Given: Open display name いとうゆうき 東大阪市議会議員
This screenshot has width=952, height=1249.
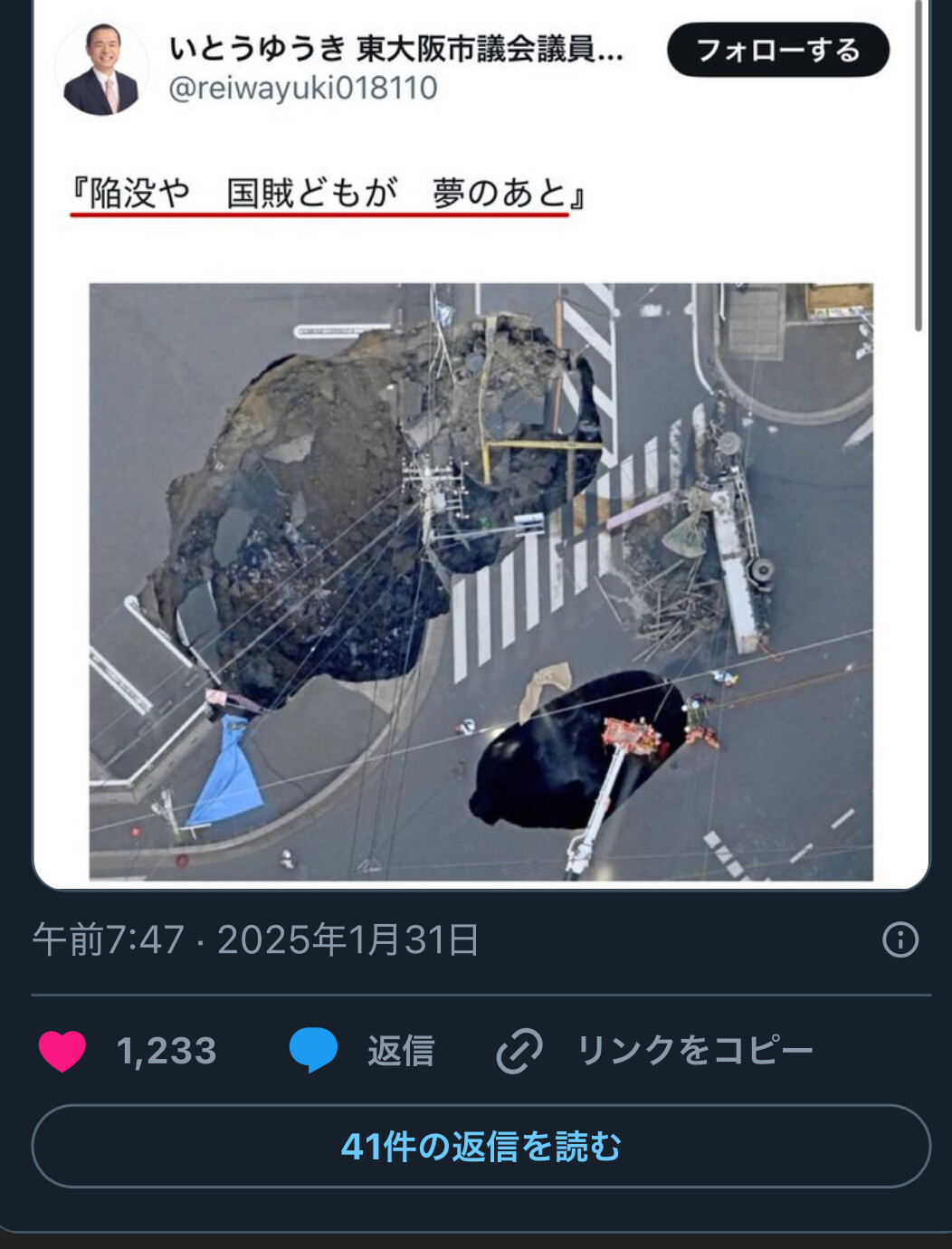Looking at the screenshot, I should click(x=396, y=48).
